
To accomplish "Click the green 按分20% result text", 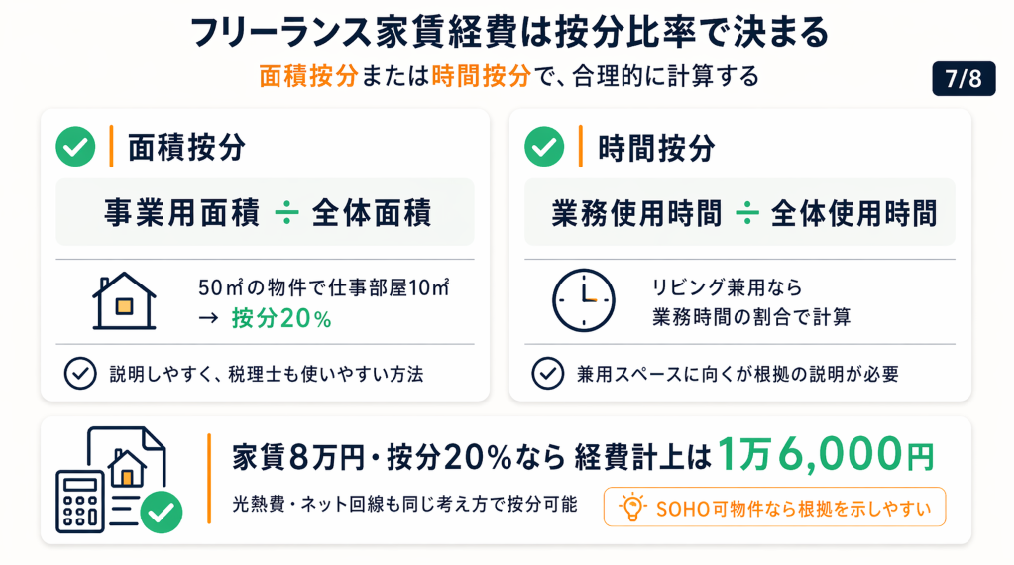I will 281,319.
